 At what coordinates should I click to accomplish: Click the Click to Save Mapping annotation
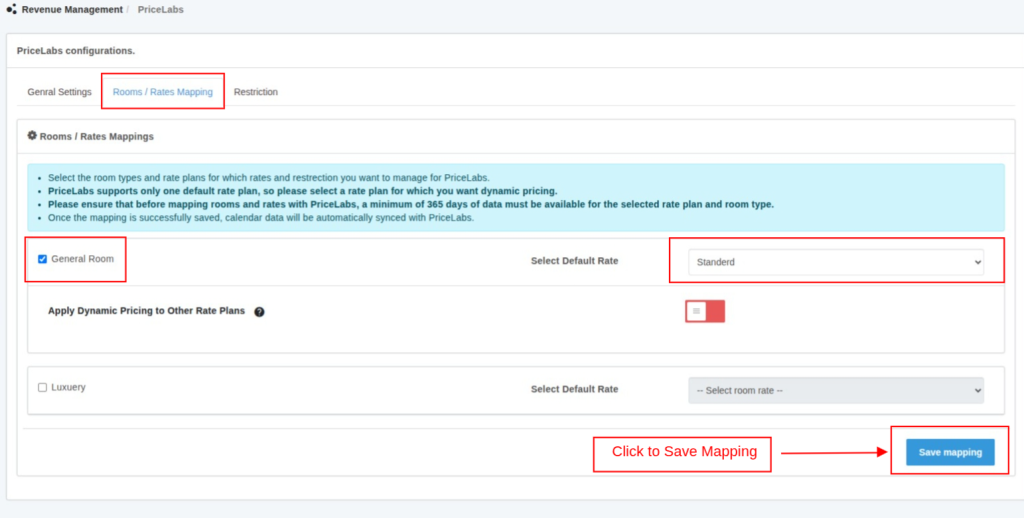684,452
